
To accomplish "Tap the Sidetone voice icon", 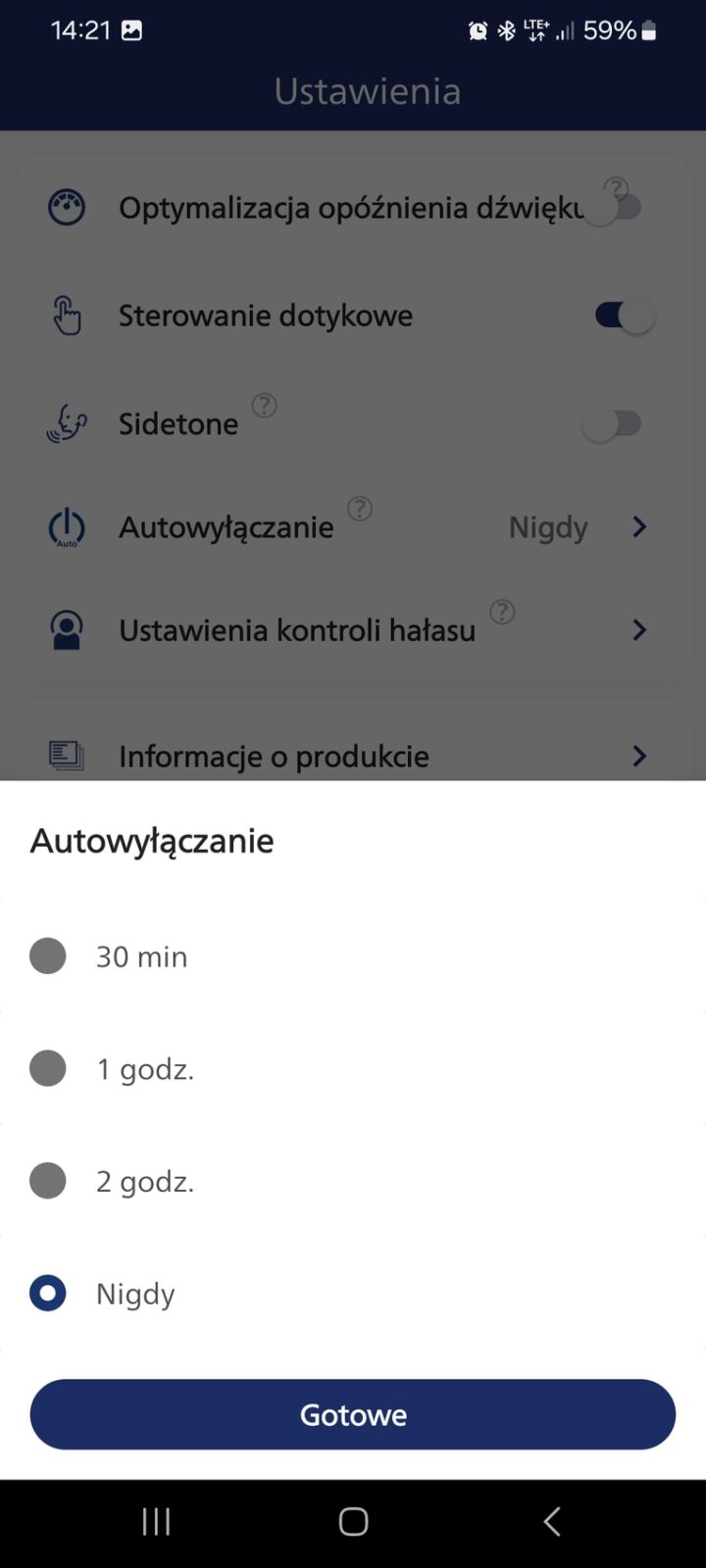I will (67, 423).
